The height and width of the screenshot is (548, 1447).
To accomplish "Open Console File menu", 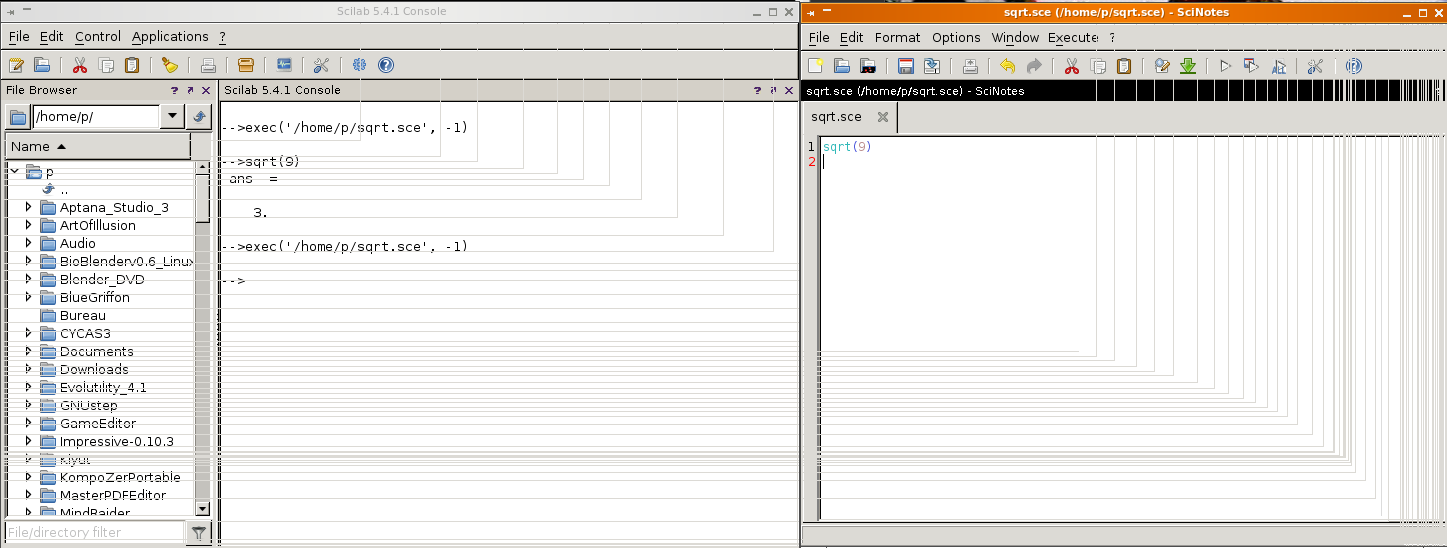I will tap(19, 36).
